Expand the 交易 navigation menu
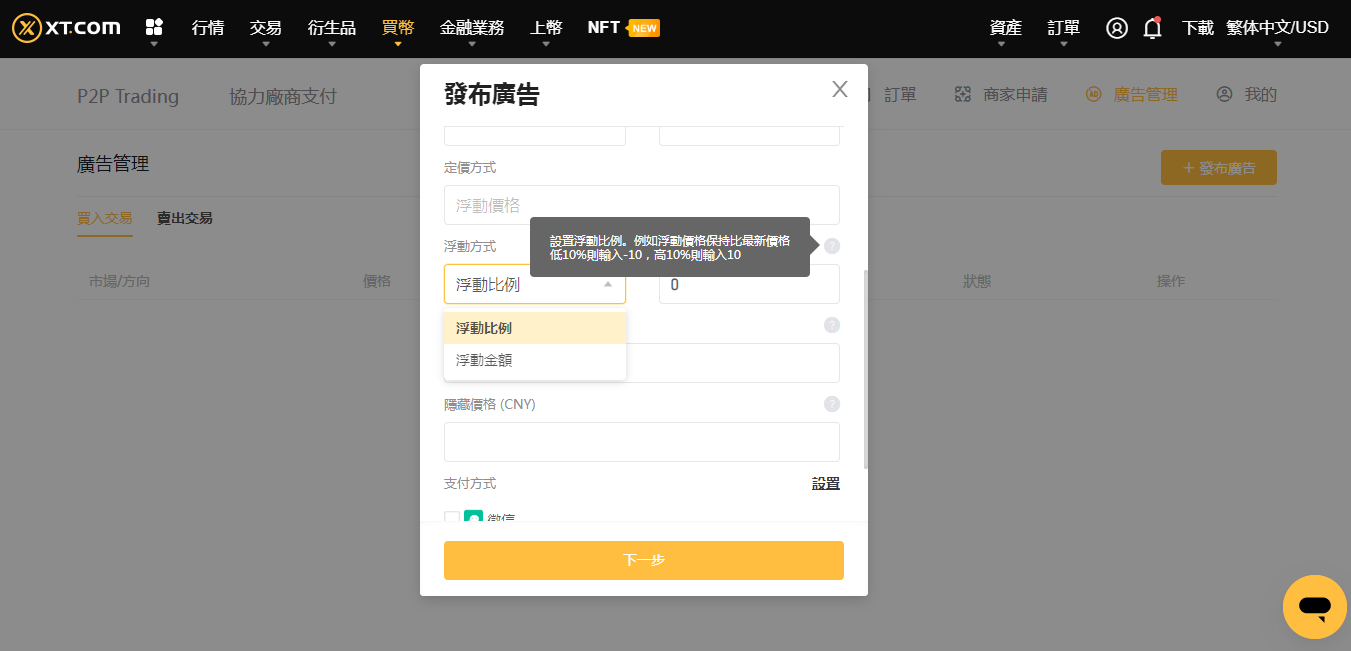The image size is (1351, 651). point(266,28)
